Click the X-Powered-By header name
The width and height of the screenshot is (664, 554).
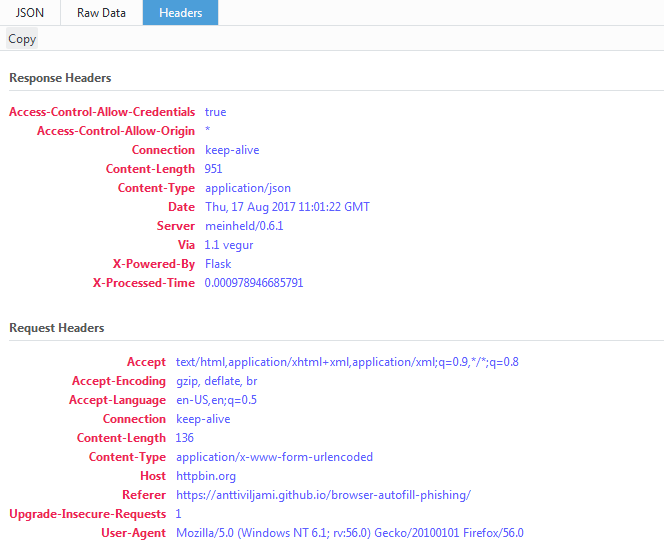(x=154, y=264)
